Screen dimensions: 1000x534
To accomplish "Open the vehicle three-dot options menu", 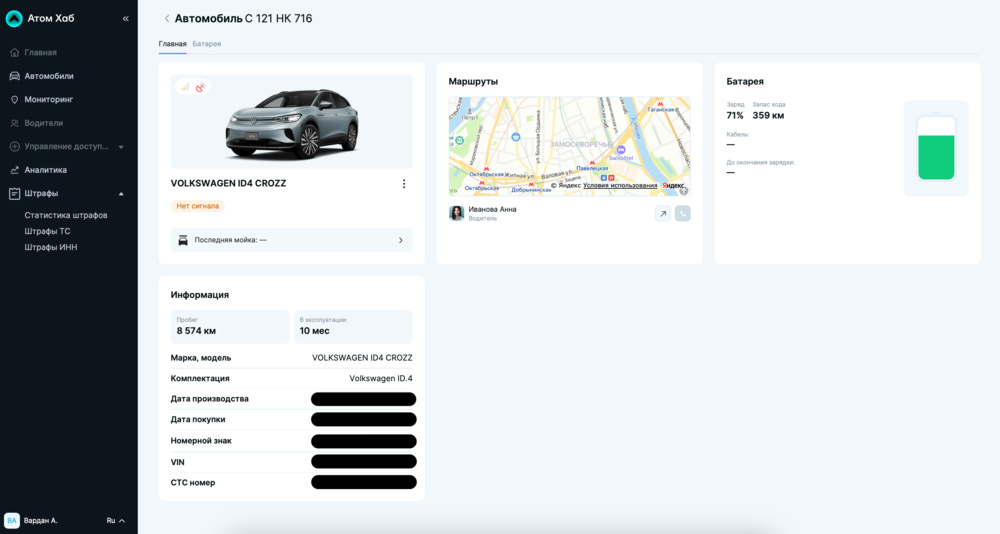I will pos(404,184).
